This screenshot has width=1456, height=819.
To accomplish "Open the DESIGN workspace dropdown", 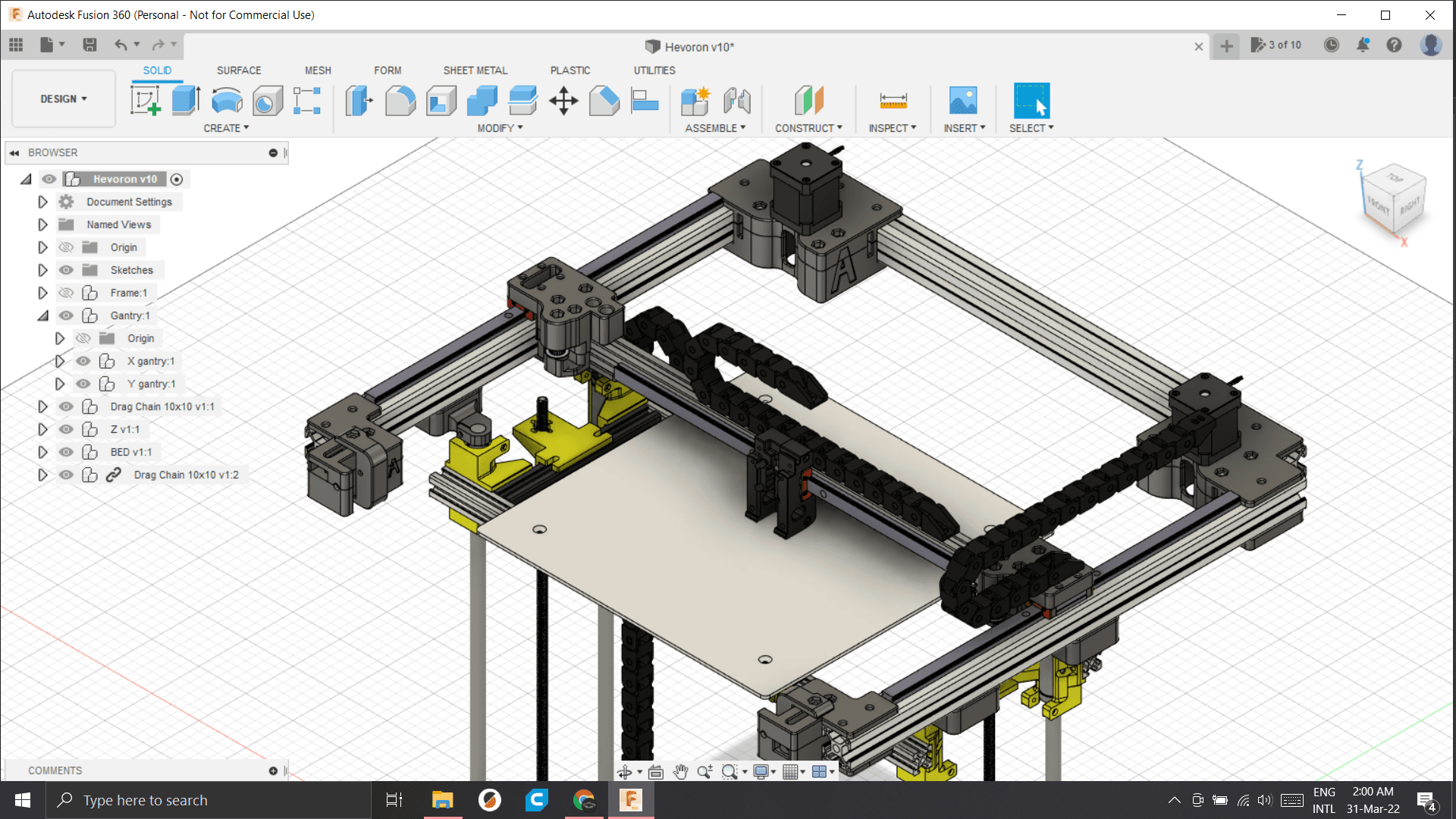I will click(64, 99).
